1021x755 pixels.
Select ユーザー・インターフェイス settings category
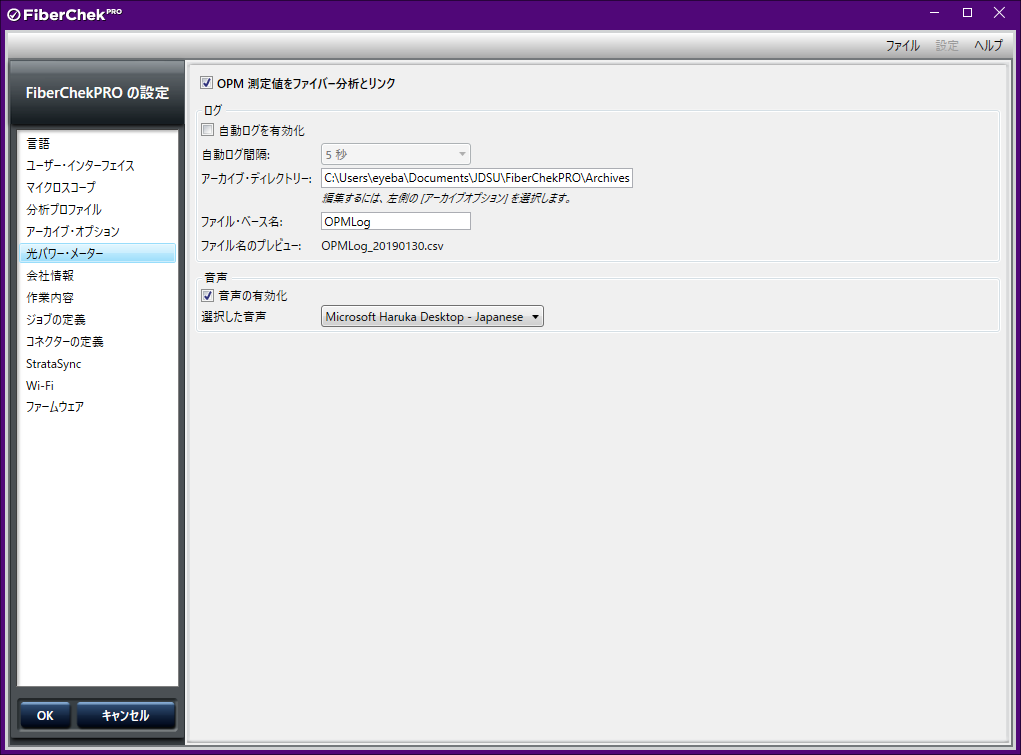click(x=98, y=165)
